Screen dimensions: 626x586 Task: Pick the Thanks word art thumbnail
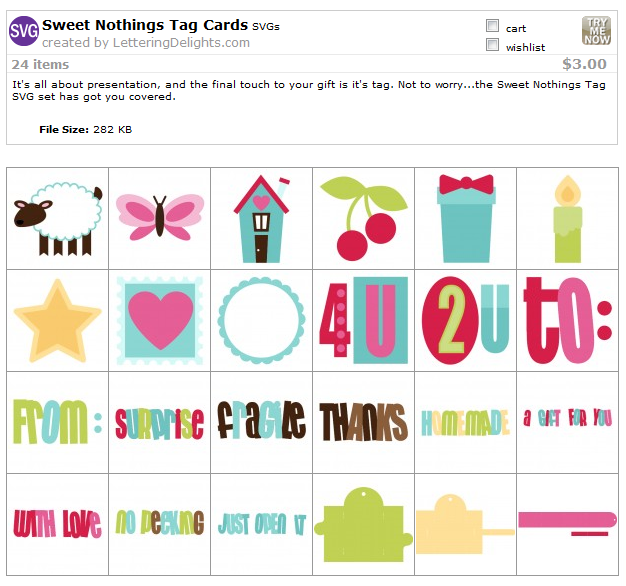pyautogui.click(x=364, y=423)
